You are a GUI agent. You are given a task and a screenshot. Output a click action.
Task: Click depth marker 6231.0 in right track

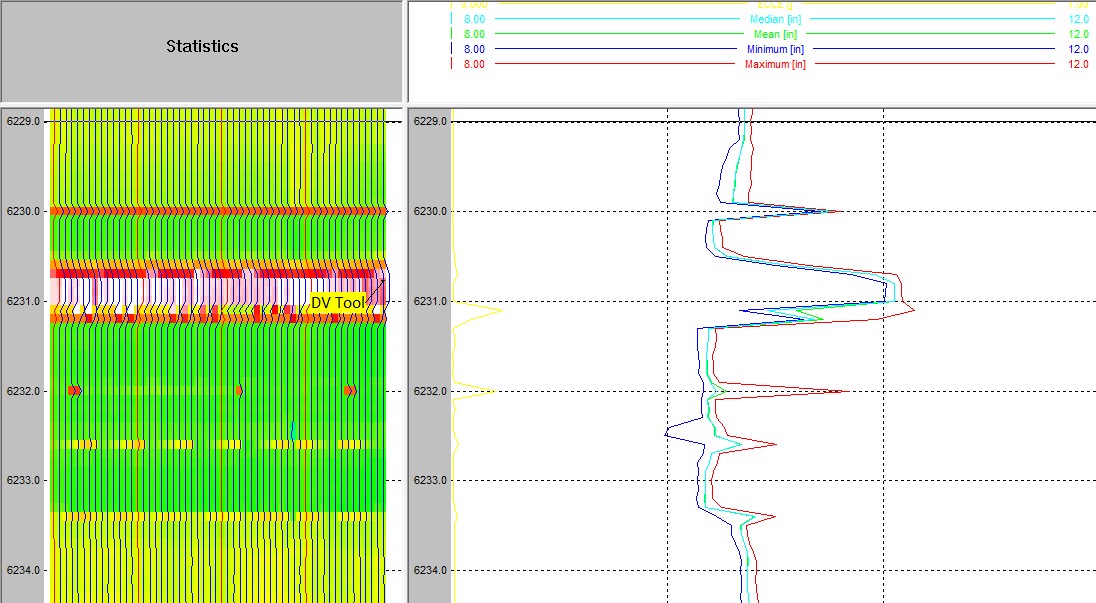click(x=430, y=301)
